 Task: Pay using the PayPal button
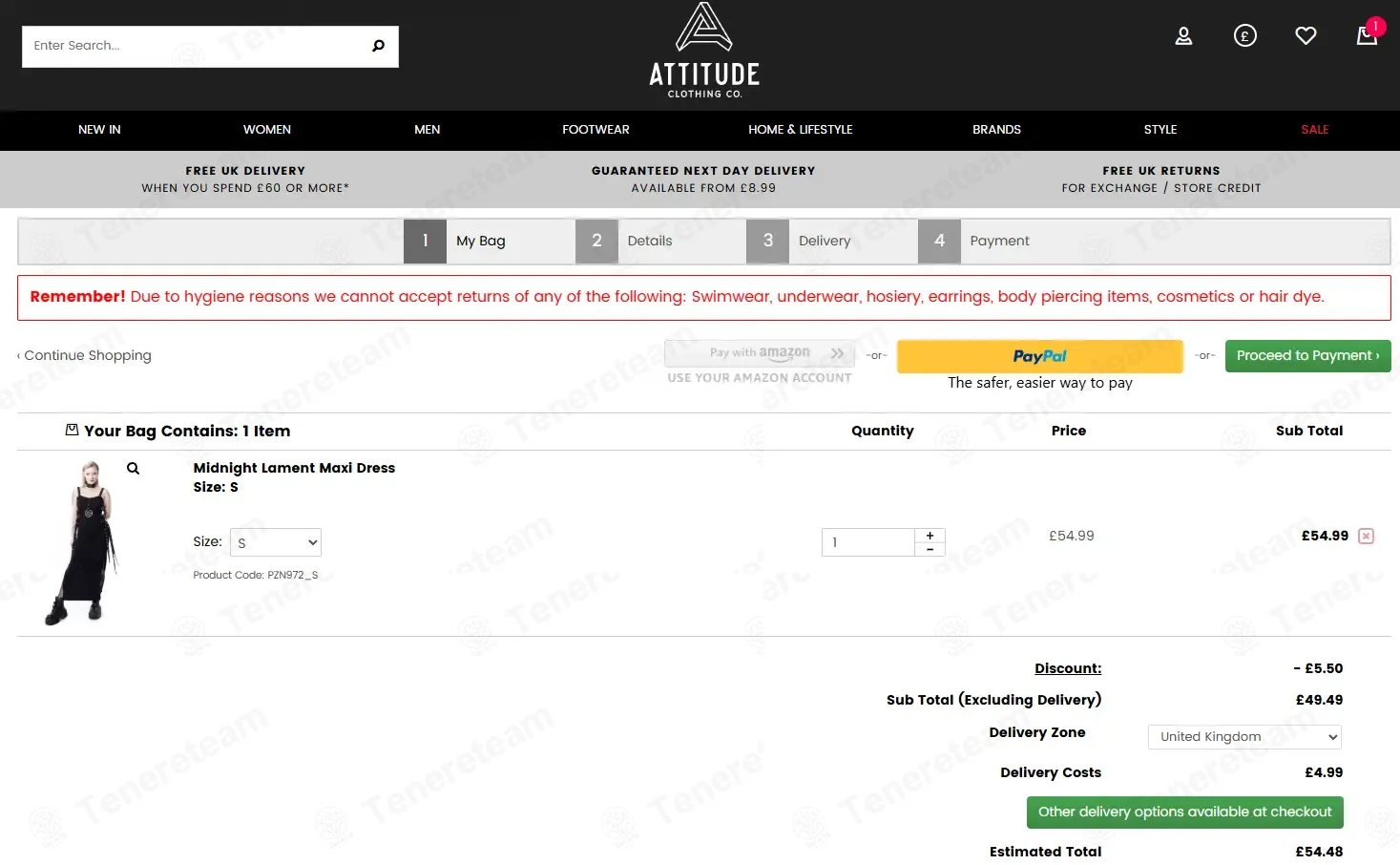point(1040,356)
